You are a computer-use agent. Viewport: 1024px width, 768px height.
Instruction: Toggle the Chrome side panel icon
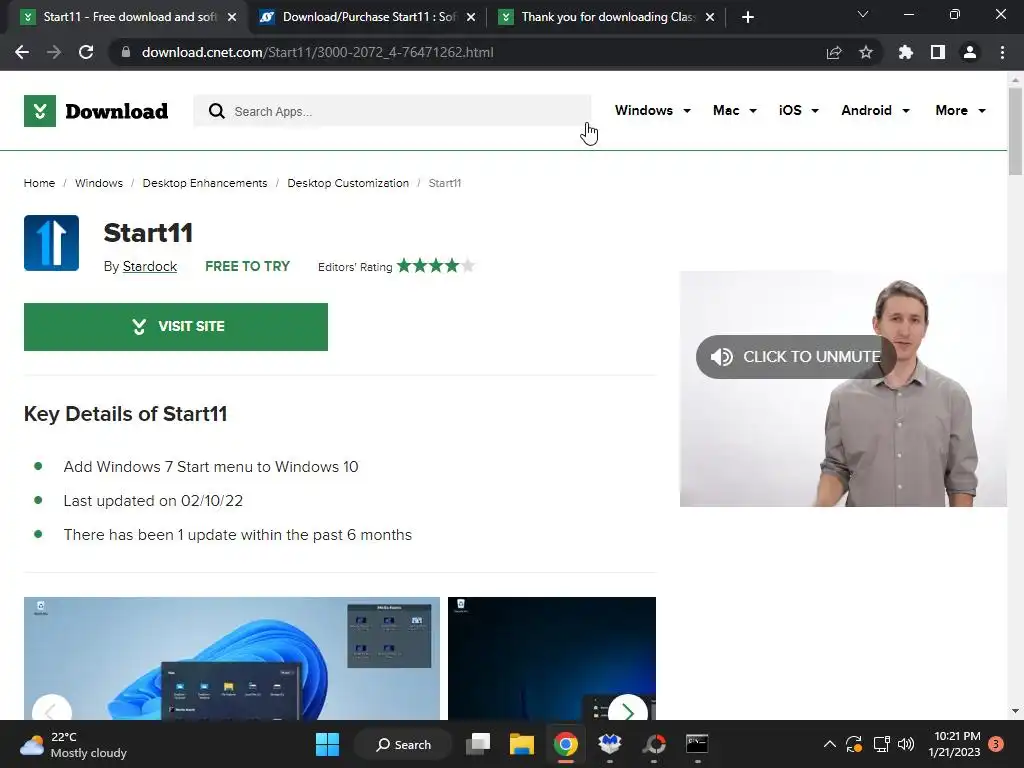[938, 52]
